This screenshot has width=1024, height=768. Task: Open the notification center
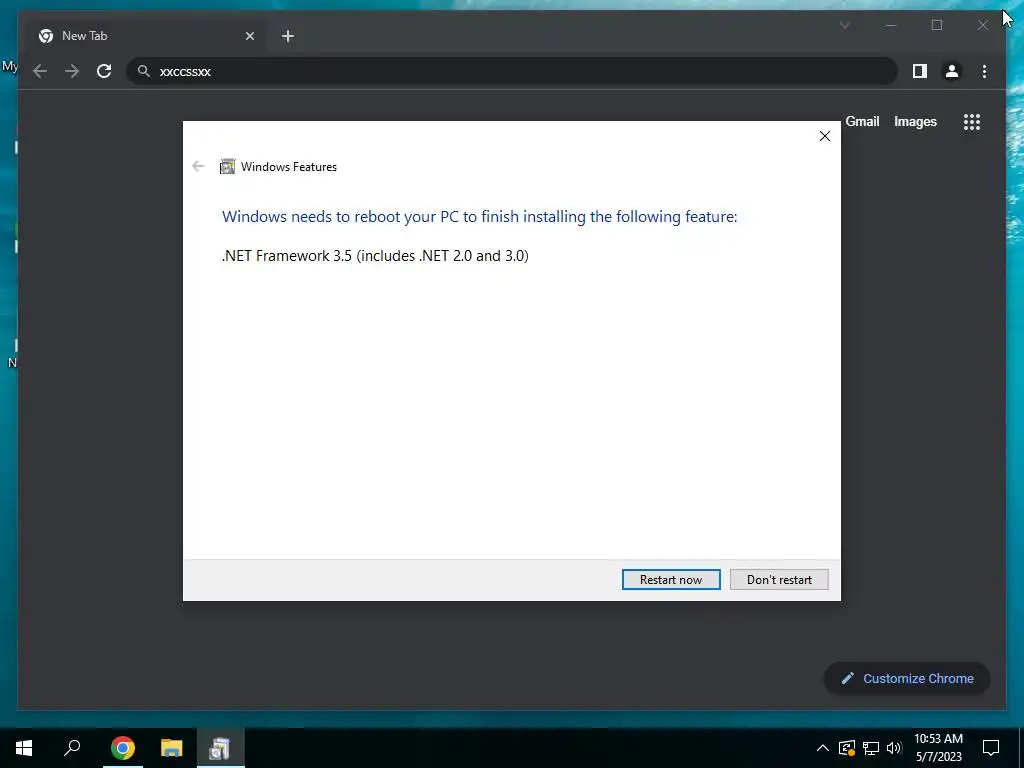(x=991, y=748)
